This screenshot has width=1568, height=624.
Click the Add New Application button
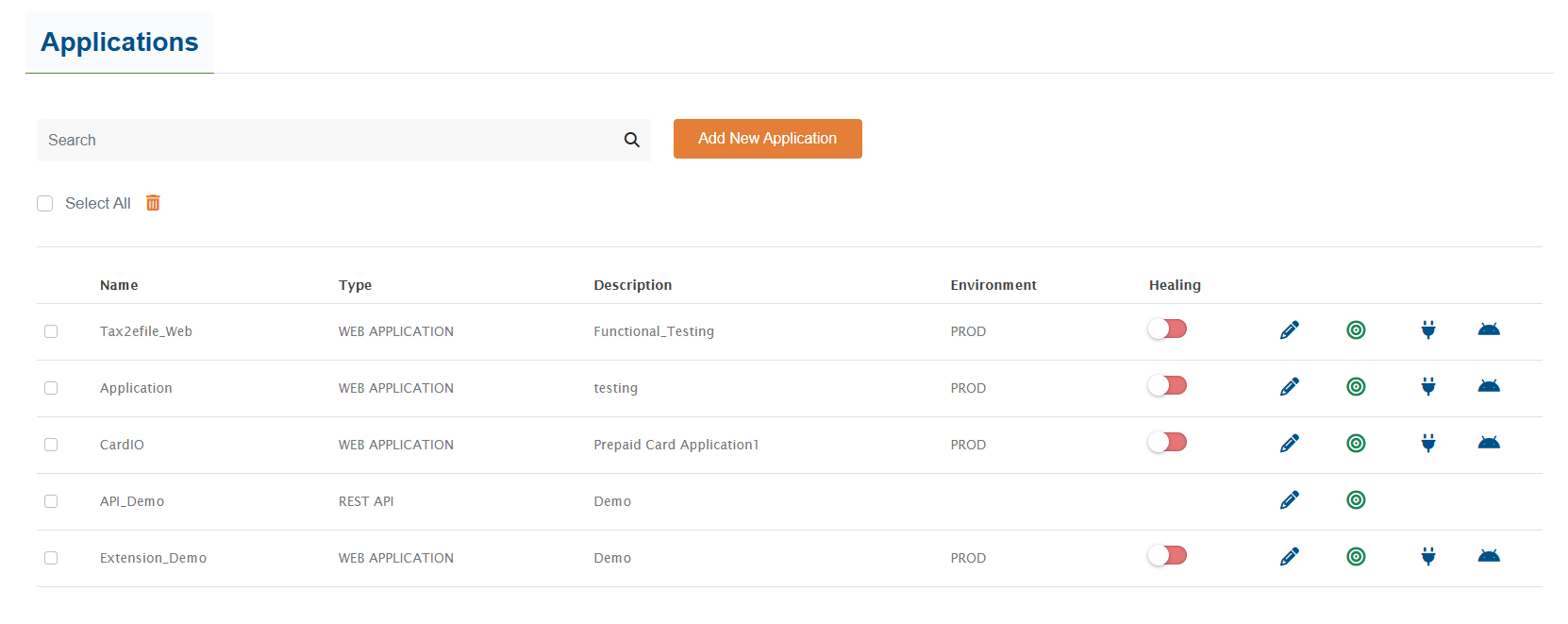pos(767,139)
